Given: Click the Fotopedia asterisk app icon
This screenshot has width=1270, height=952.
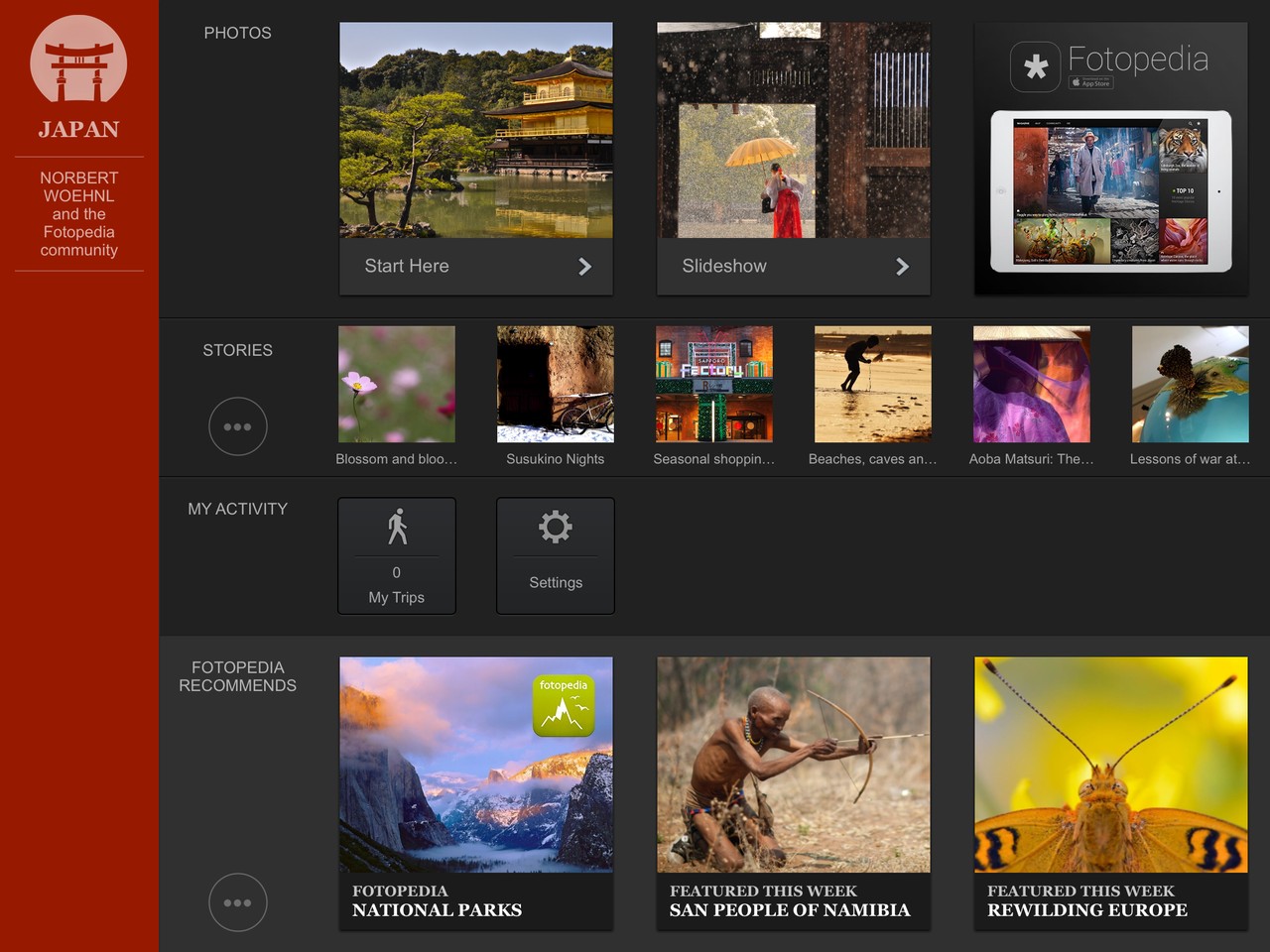Looking at the screenshot, I should coord(1036,66).
